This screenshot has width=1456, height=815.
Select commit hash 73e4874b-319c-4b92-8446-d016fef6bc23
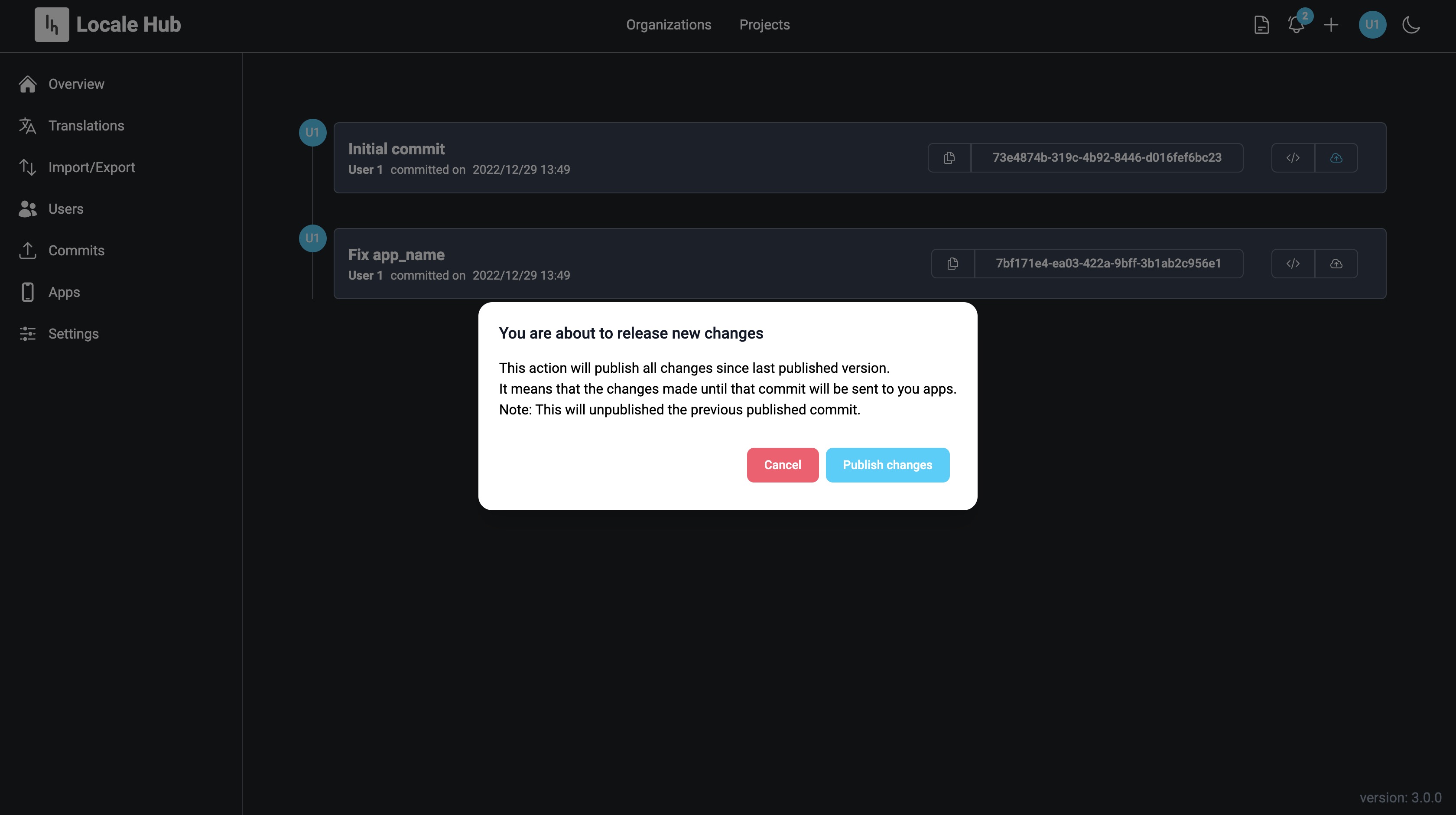pos(1107,158)
